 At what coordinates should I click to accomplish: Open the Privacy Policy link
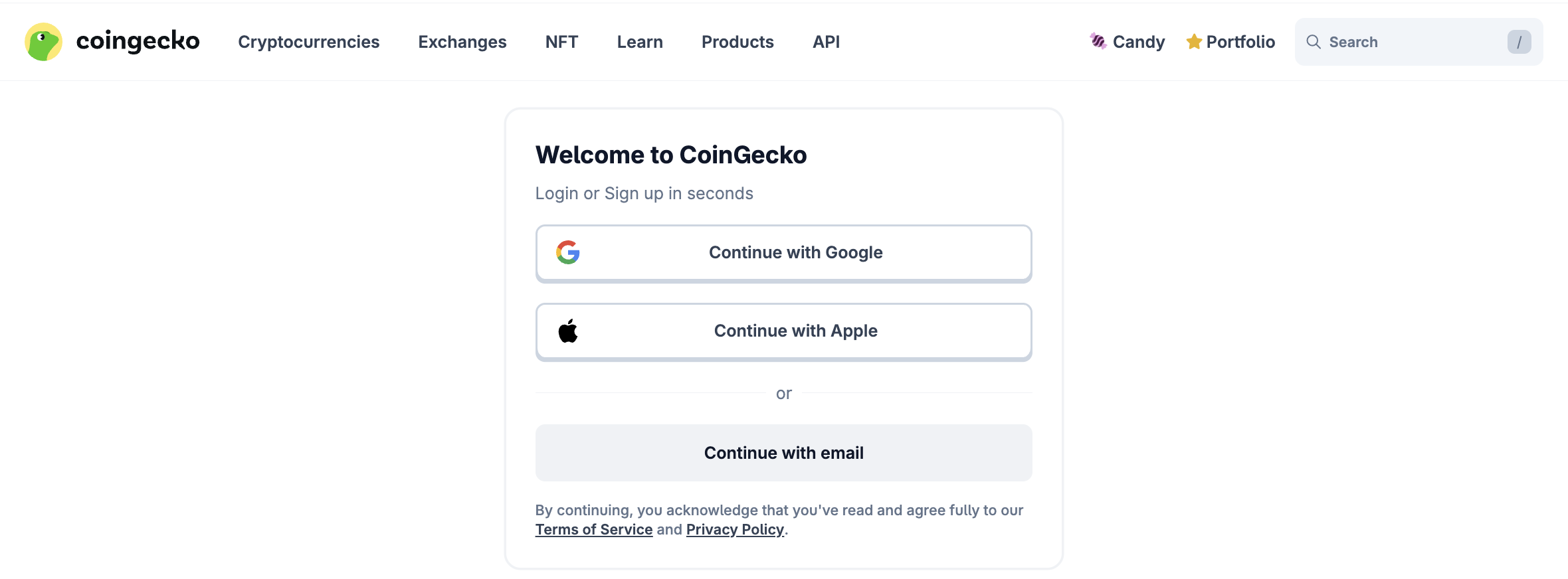click(x=734, y=529)
